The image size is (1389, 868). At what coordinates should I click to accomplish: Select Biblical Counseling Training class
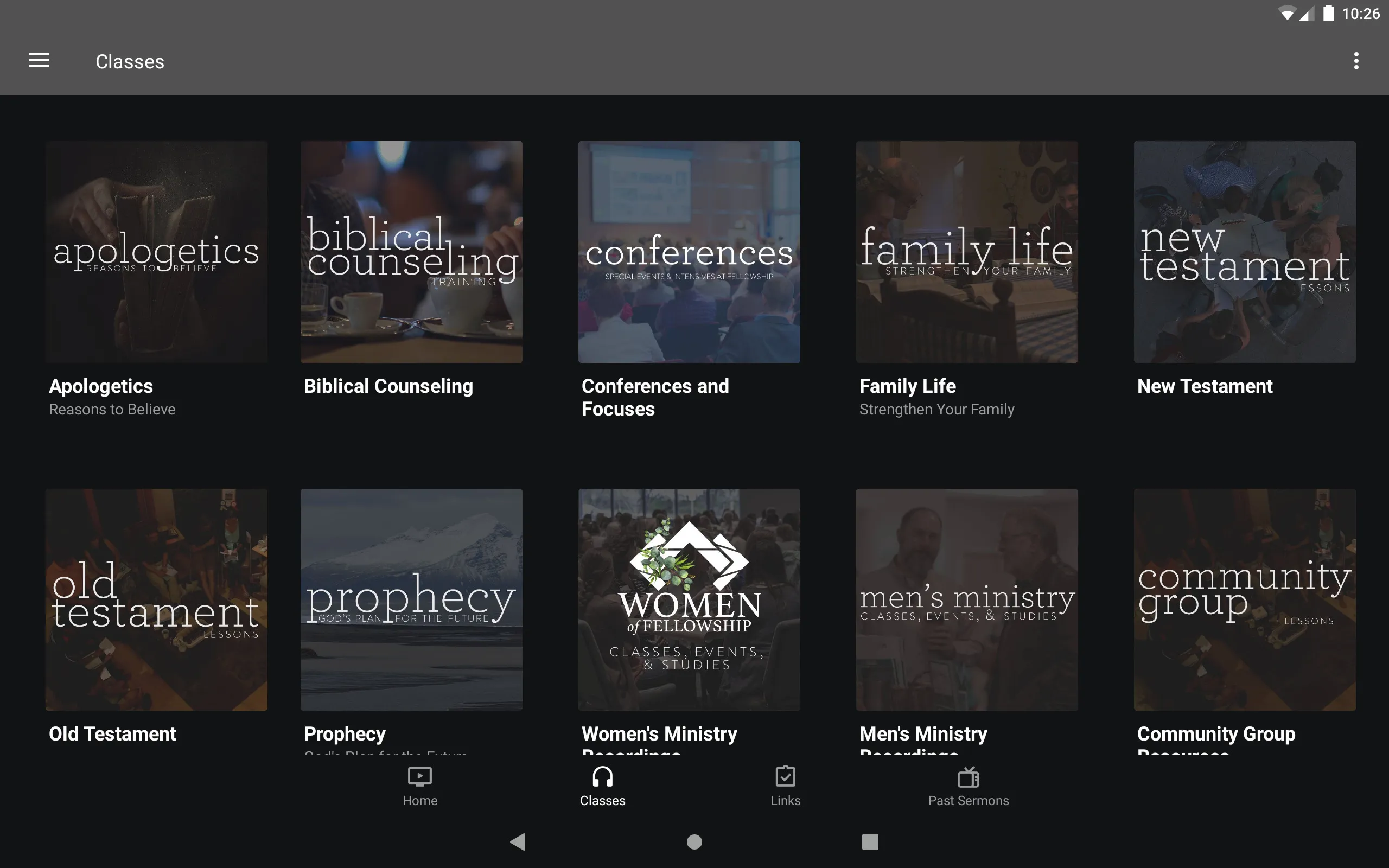coord(411,252)
